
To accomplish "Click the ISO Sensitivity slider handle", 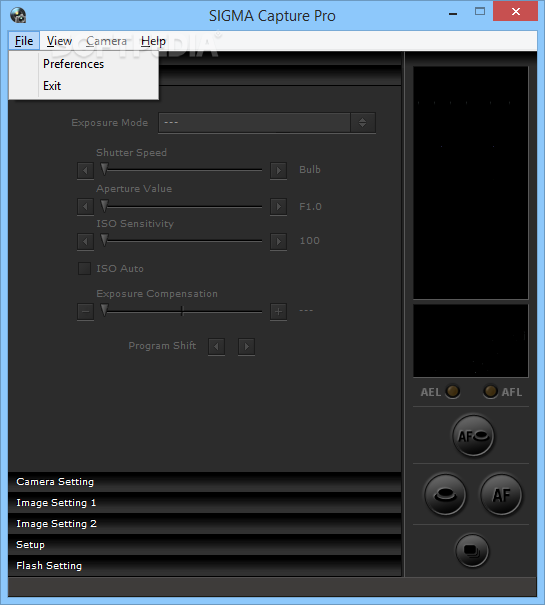I will coord(104,240).
